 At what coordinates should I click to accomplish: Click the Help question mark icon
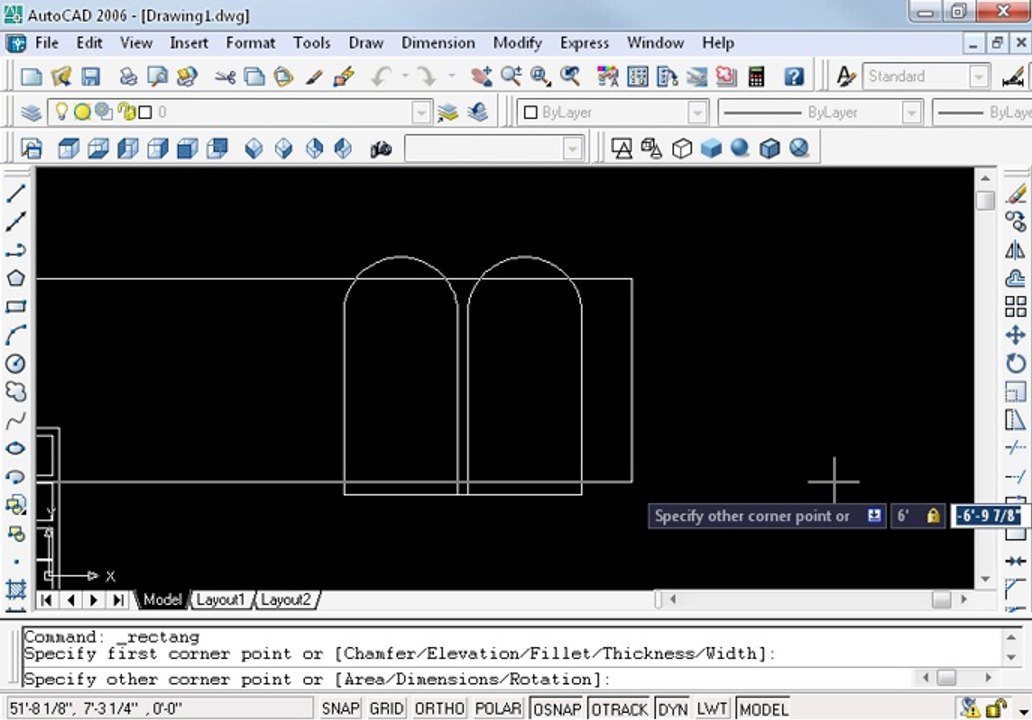click(x=794, y=76)
